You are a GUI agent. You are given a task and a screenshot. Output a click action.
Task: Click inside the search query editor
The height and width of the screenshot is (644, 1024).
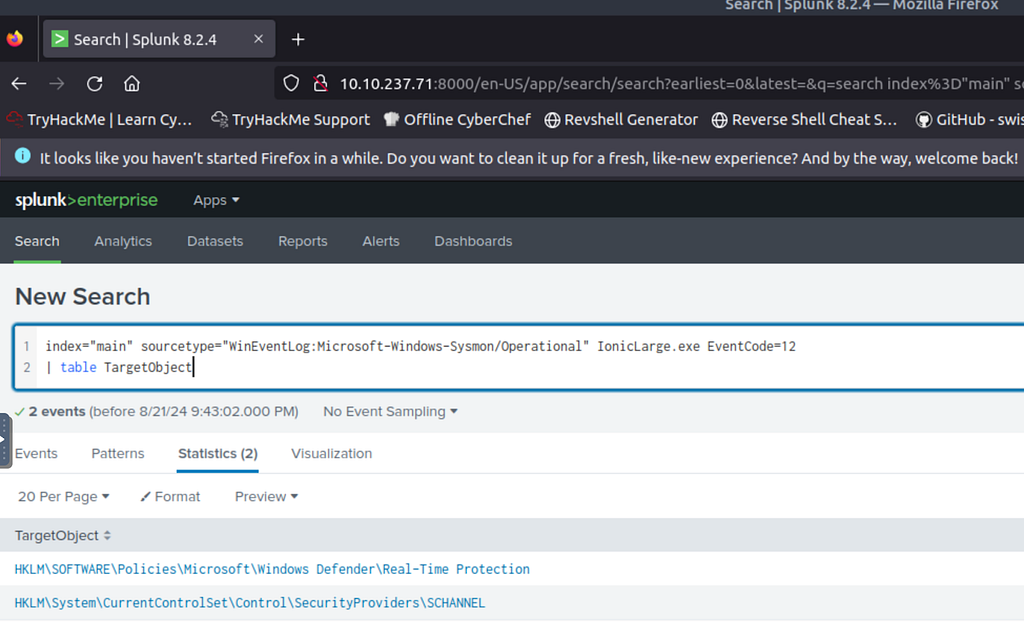tap(519, 357)
